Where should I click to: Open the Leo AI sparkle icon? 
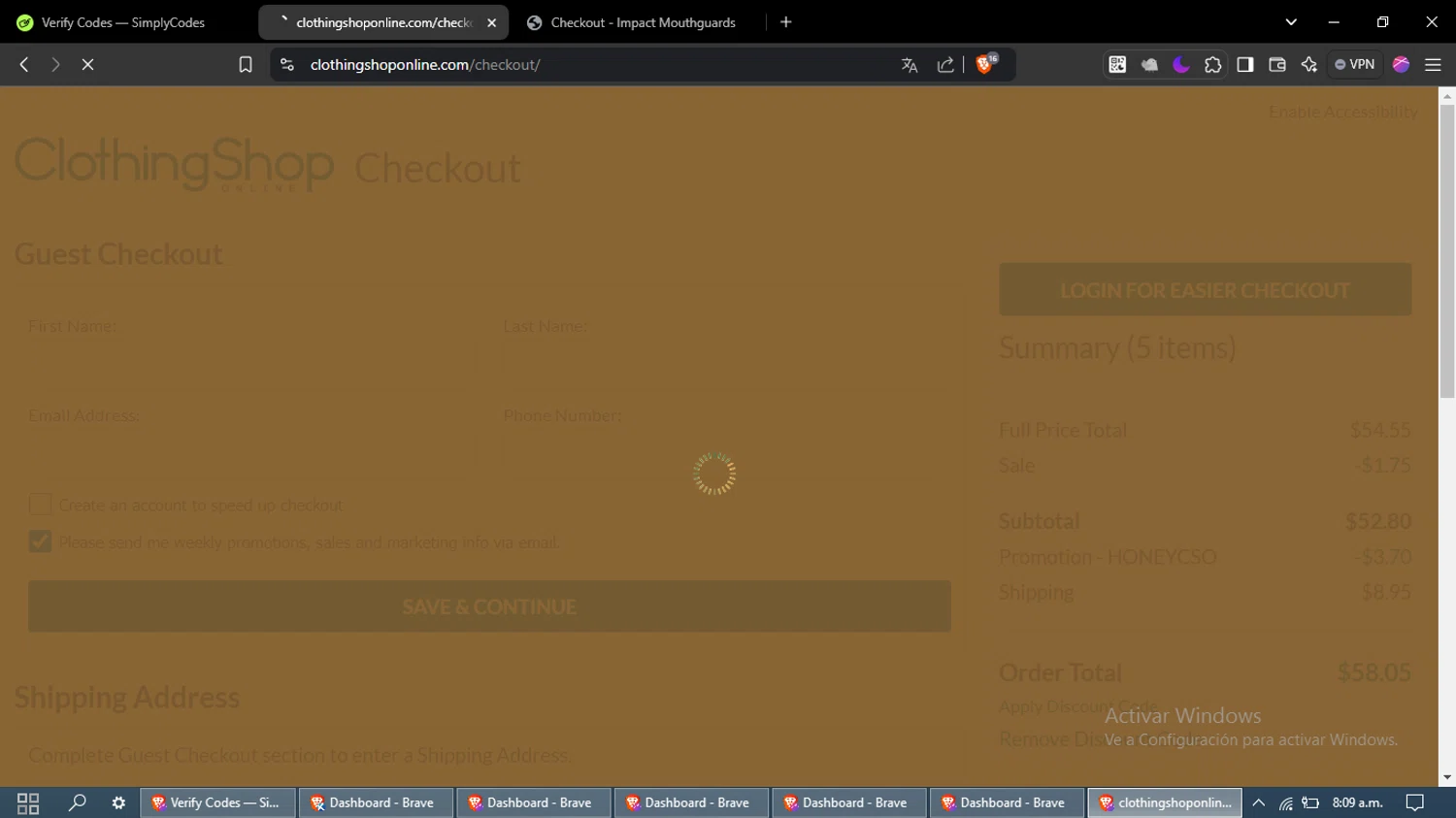coord(1309,65)
